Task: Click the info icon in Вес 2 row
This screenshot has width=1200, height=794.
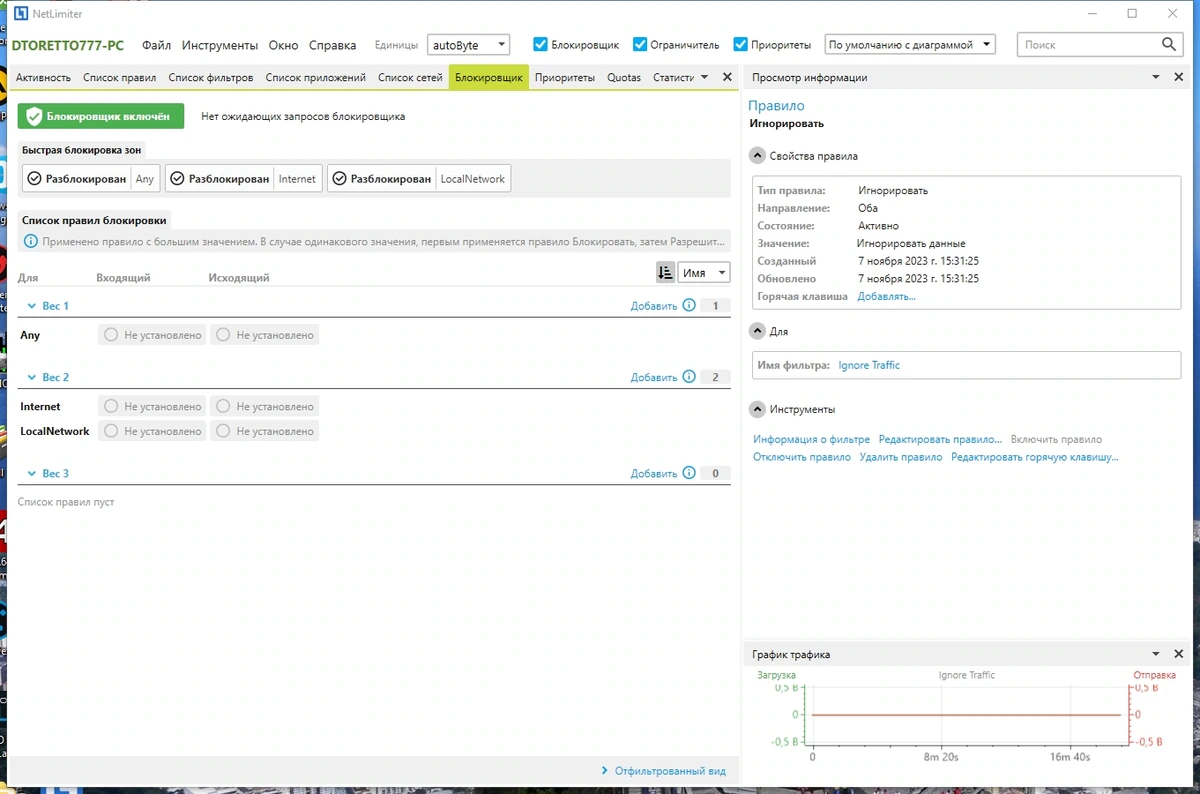Action: (689, 377)
